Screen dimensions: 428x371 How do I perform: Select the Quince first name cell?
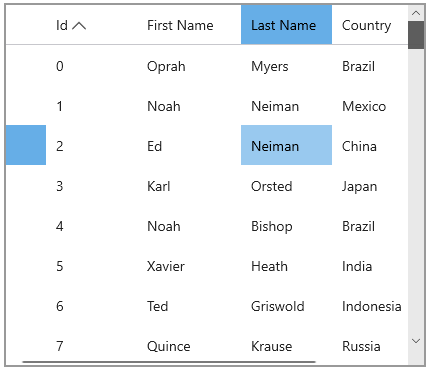[x=189, y=346]
